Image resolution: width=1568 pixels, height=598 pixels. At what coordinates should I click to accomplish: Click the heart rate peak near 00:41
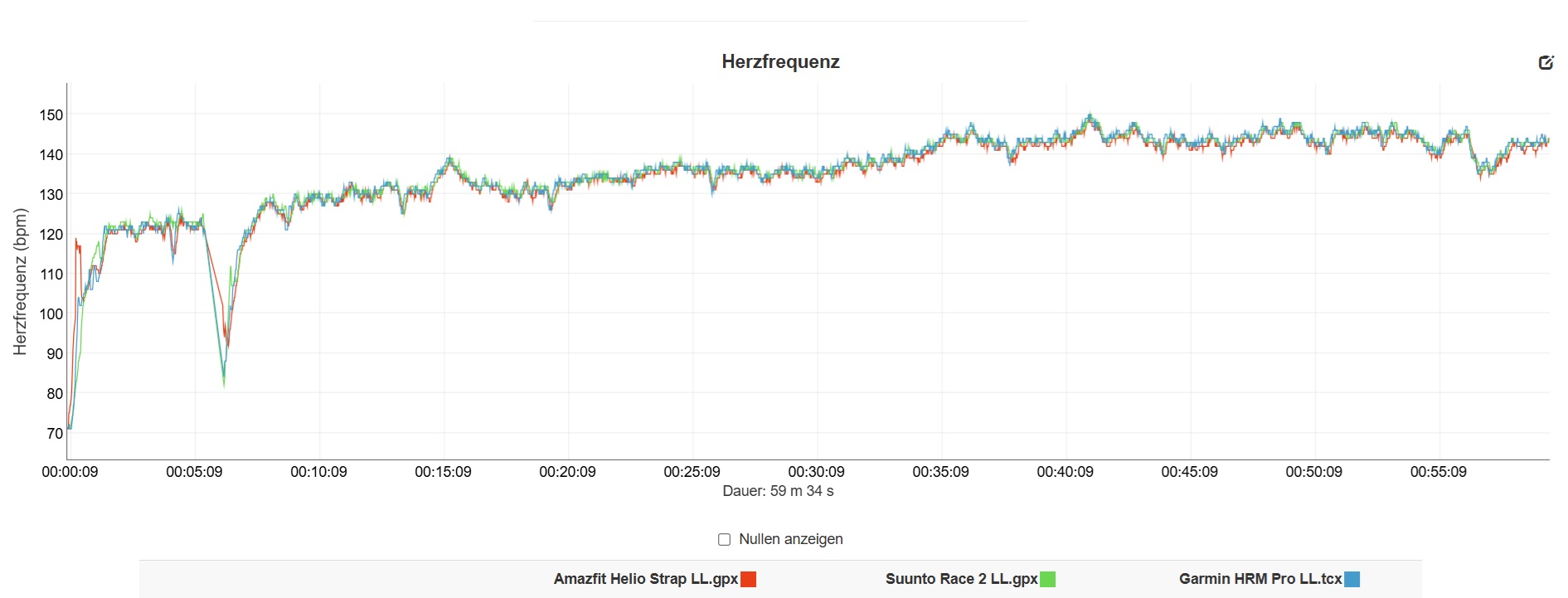click(x=1090, y=118)
